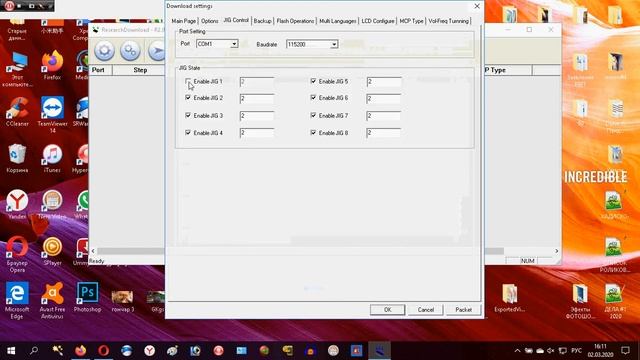The image size is (640, 360).
Task: Click the Cancel button
Action: tap(426, 310)
